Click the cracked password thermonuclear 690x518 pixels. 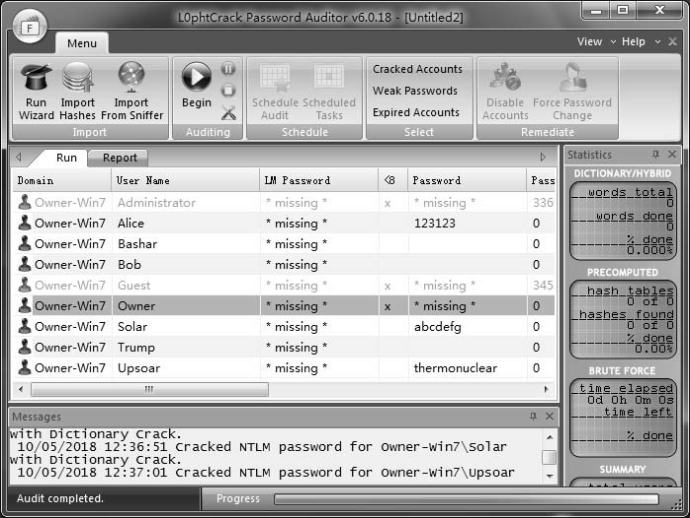click(x=455, y=368)
